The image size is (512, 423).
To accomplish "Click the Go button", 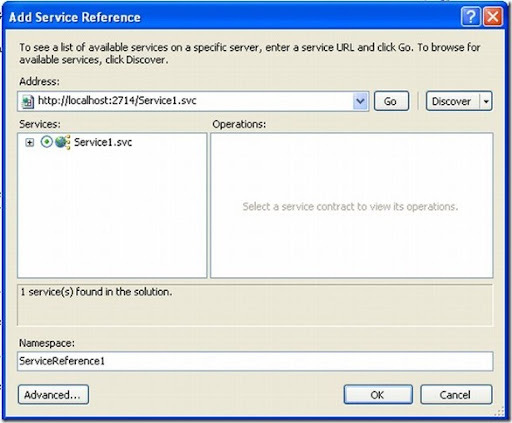I will point(391,101).
